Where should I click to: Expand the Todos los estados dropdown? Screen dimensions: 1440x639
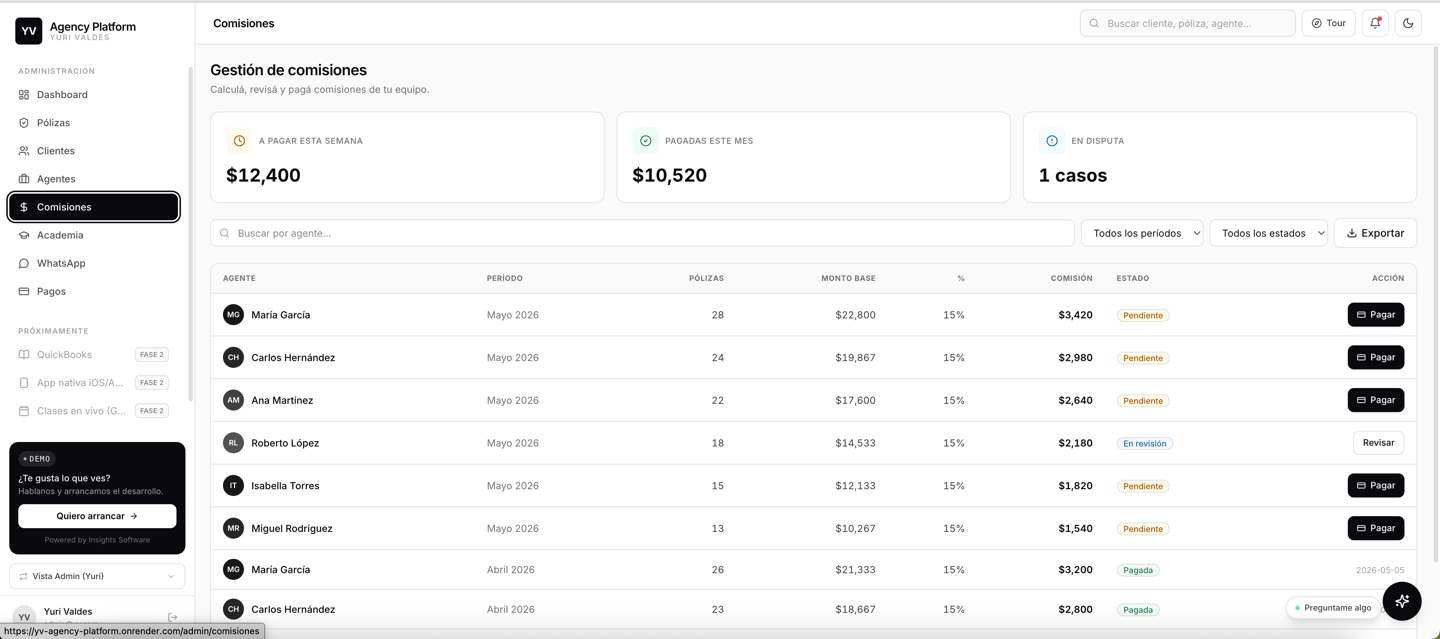1269,233
